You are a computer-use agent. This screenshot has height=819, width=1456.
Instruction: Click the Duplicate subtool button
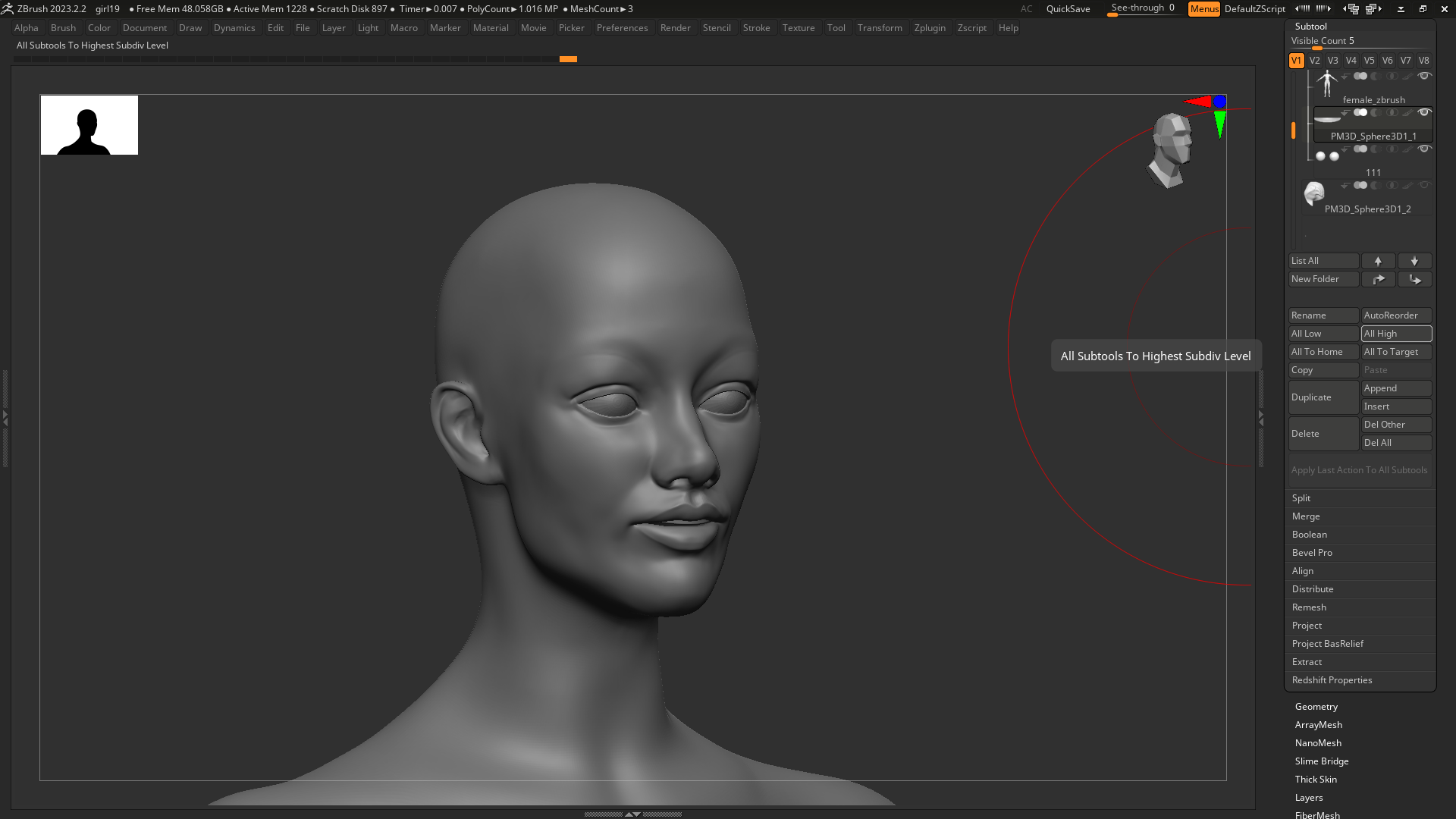point(1323,397)
